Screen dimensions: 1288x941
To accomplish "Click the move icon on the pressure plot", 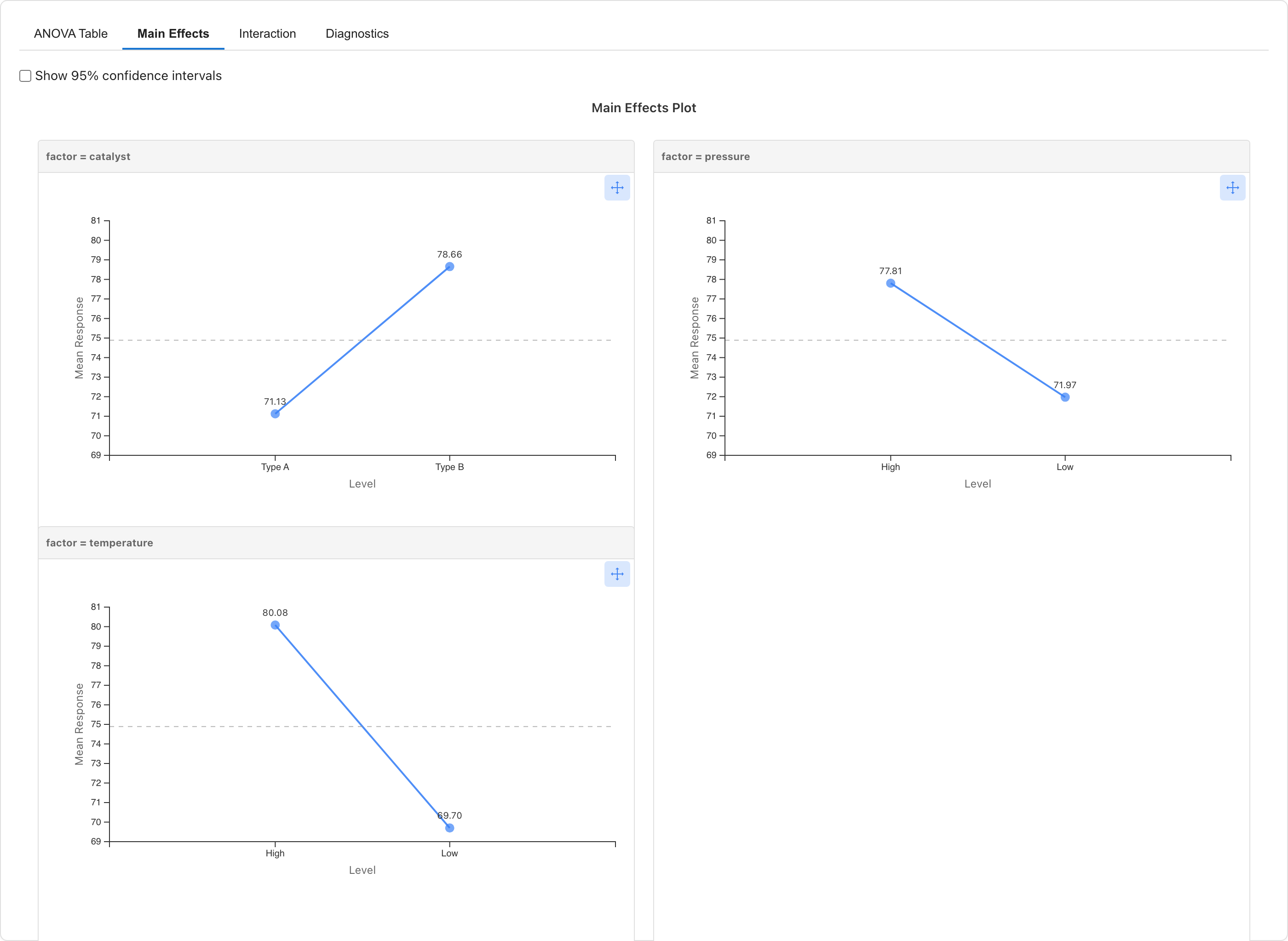I will pos(1232,187).
